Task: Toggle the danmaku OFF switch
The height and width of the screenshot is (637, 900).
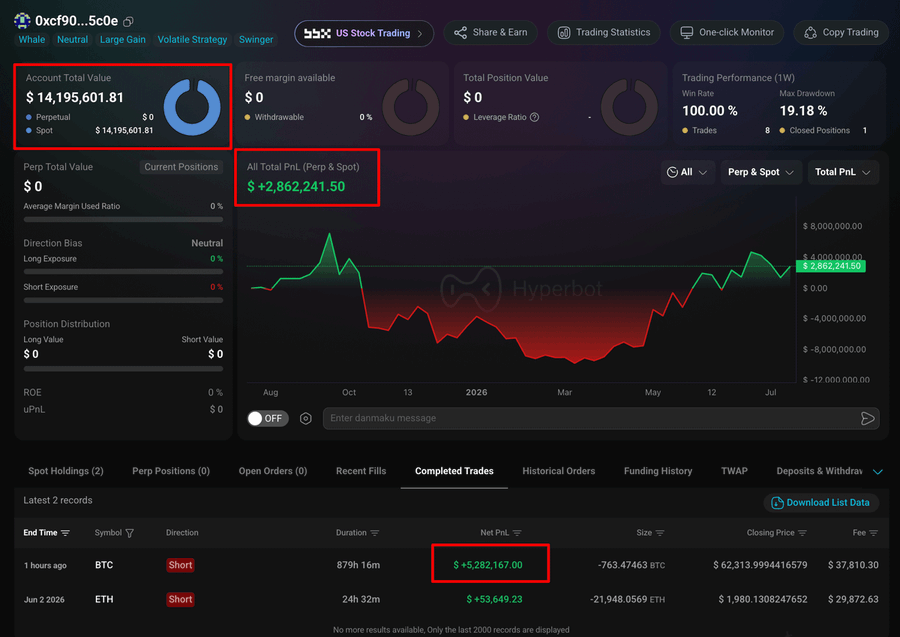Action: [267, 418]
